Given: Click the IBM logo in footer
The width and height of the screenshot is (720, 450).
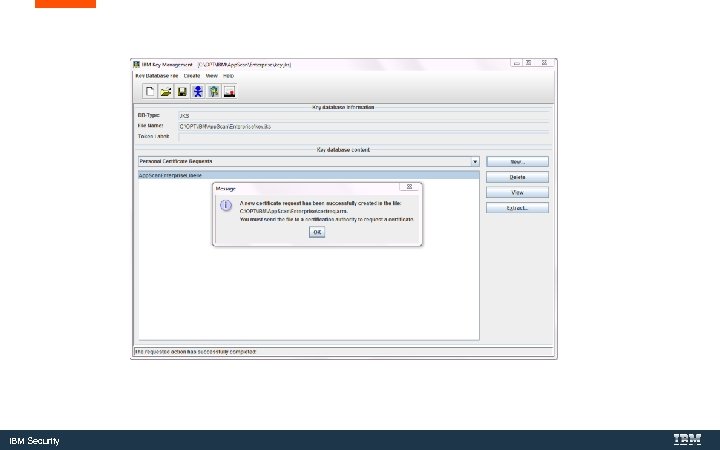Looking at the screenshot, I should click(x=687, y=440).
